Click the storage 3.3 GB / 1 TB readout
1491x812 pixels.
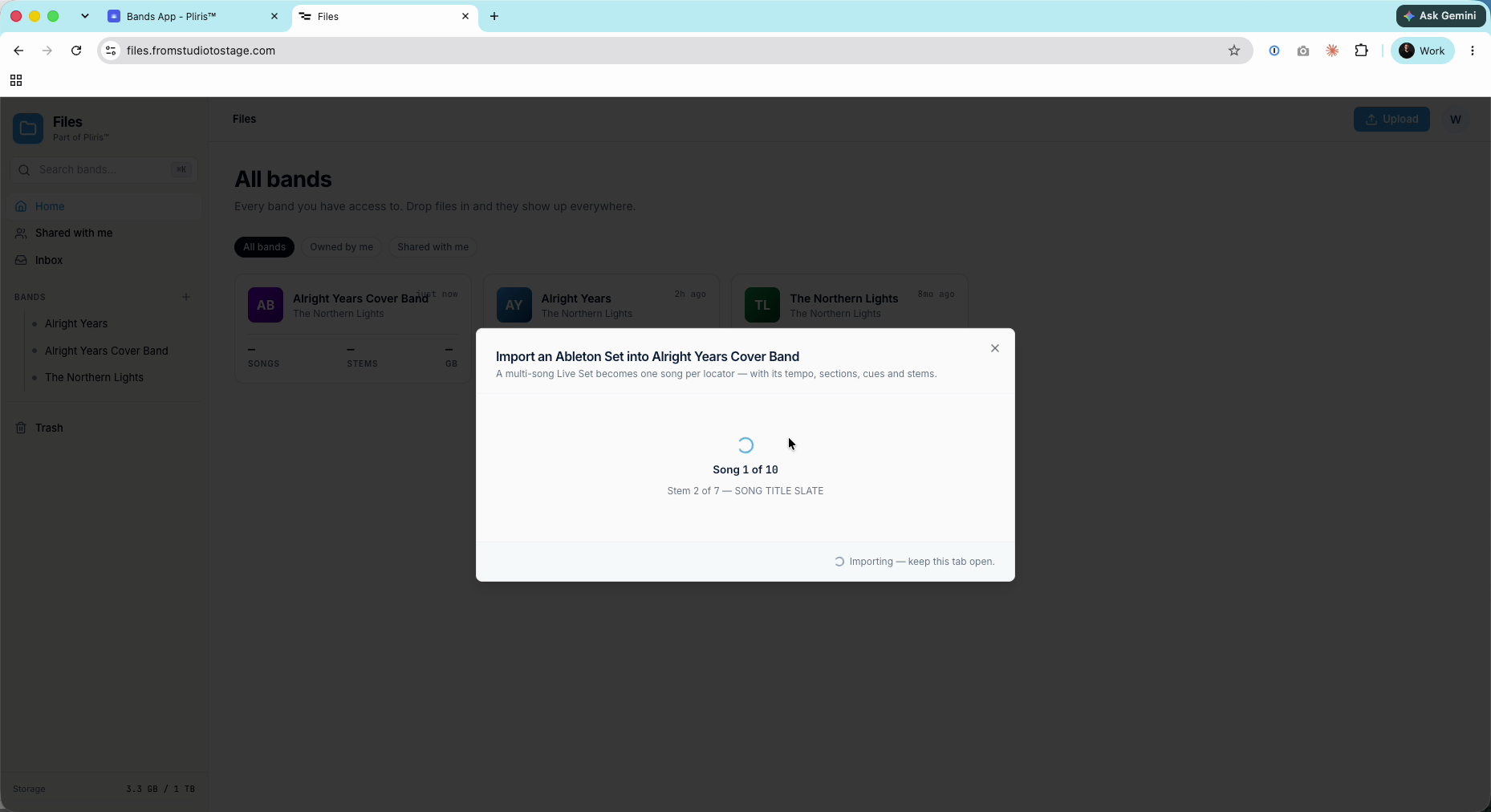pyautogui.click(x=160, y=789)
